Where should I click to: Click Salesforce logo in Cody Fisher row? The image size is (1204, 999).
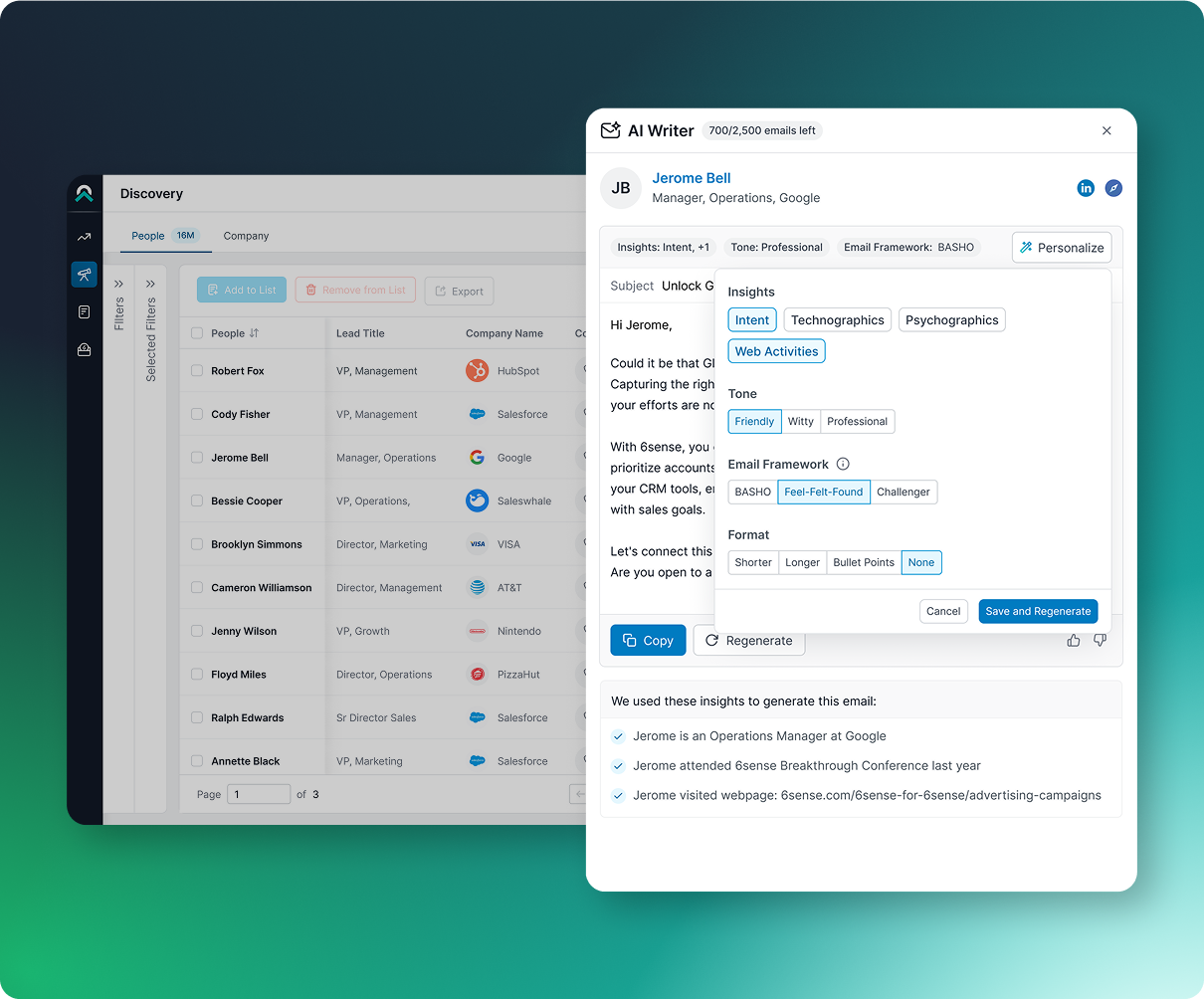pyautogui.click(x=478, y=414)
